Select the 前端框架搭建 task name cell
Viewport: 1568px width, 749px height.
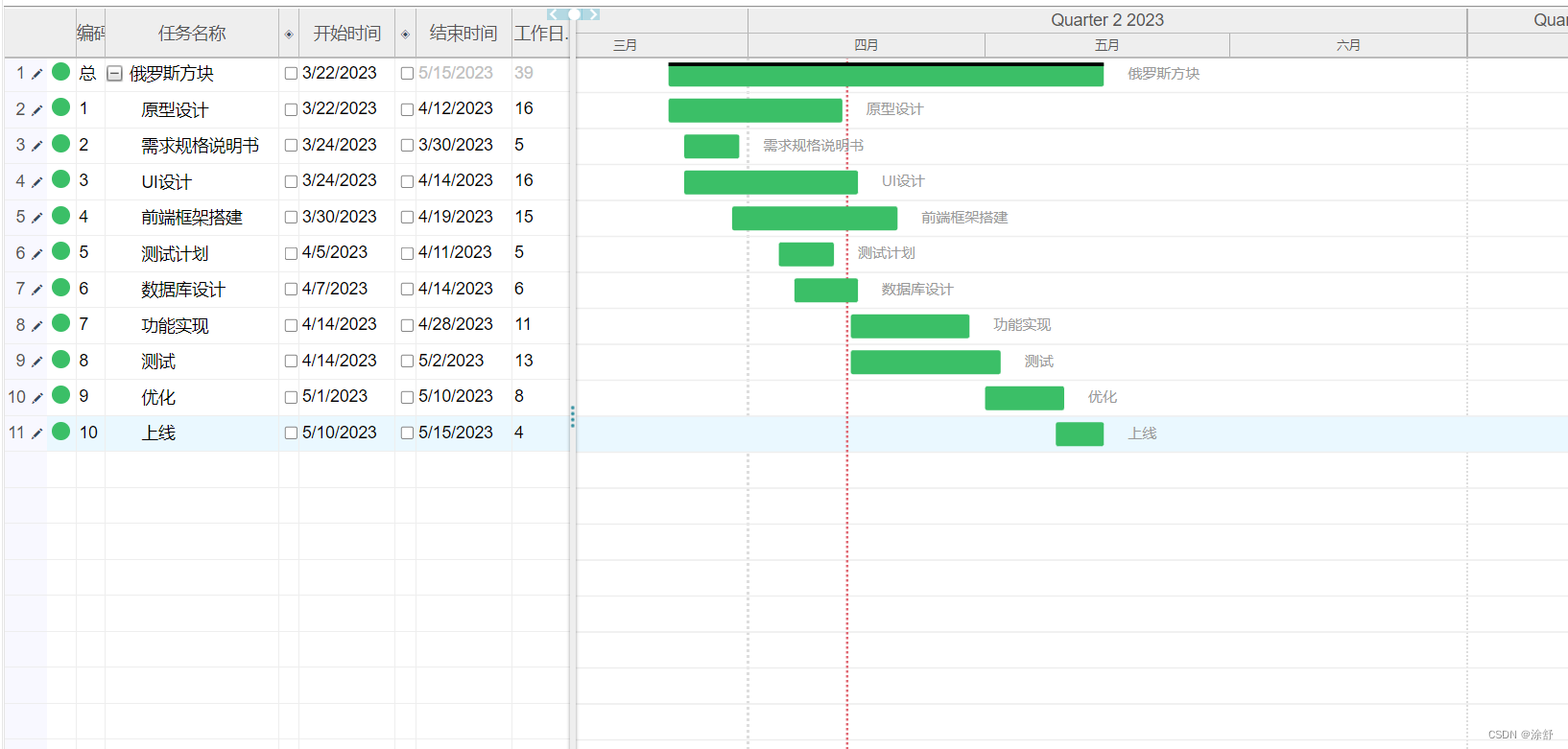[x=192, y=218]
